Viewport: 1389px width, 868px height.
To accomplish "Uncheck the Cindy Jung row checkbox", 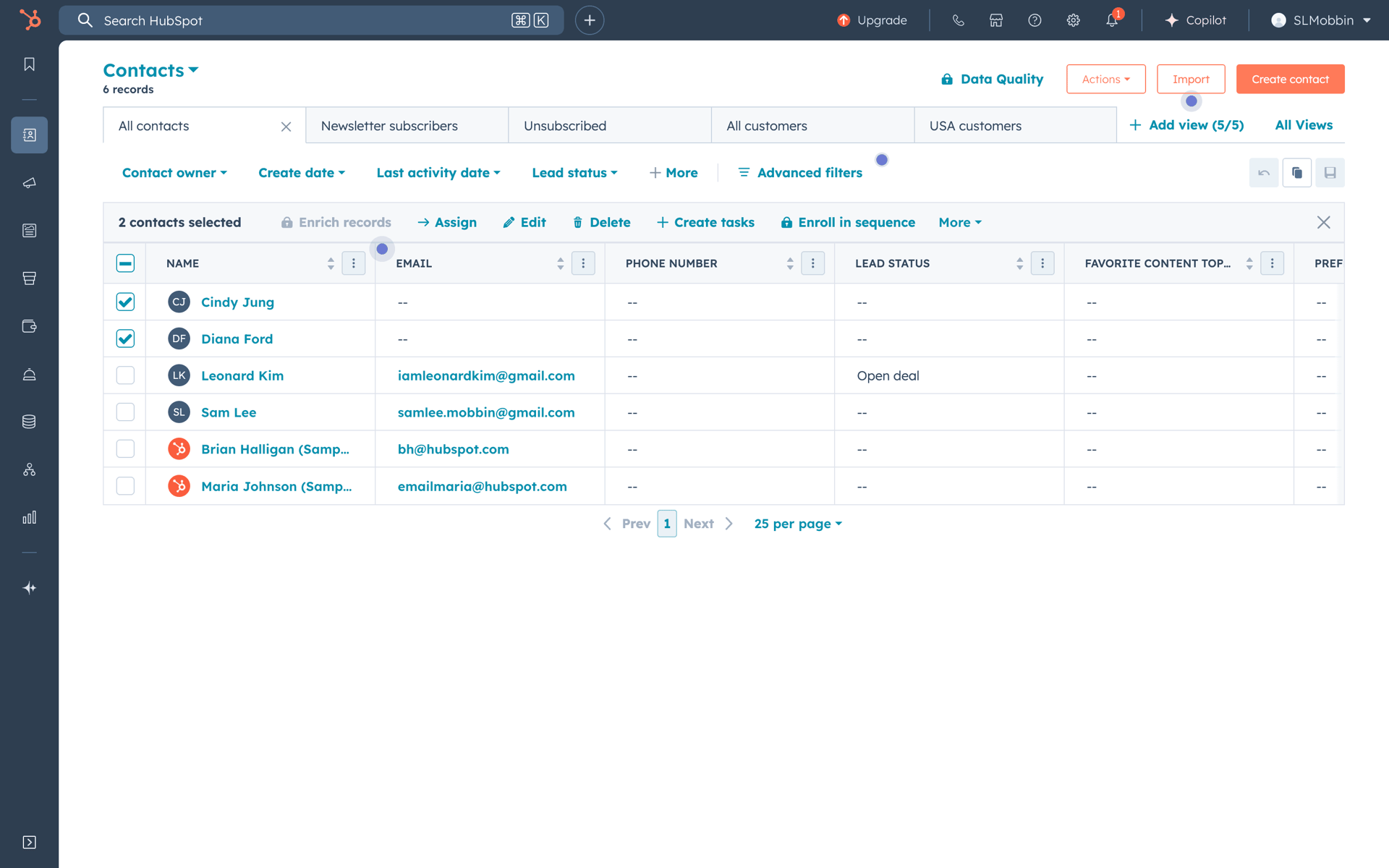I will pos(125,302).
